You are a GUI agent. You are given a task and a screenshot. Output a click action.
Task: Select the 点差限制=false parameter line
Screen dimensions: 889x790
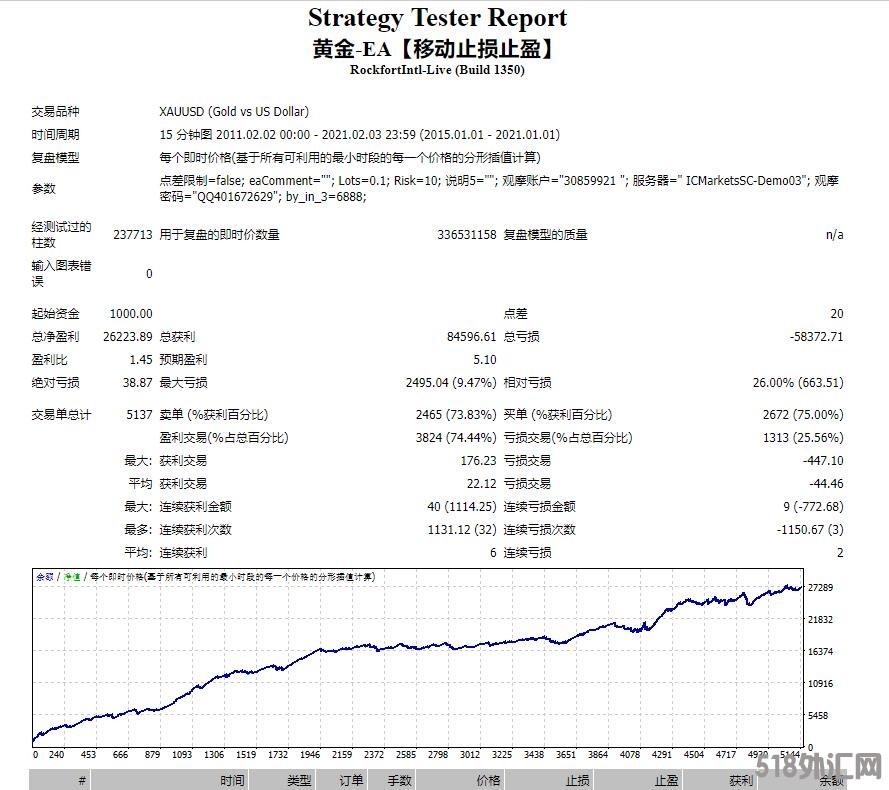[x=499, y=188]
